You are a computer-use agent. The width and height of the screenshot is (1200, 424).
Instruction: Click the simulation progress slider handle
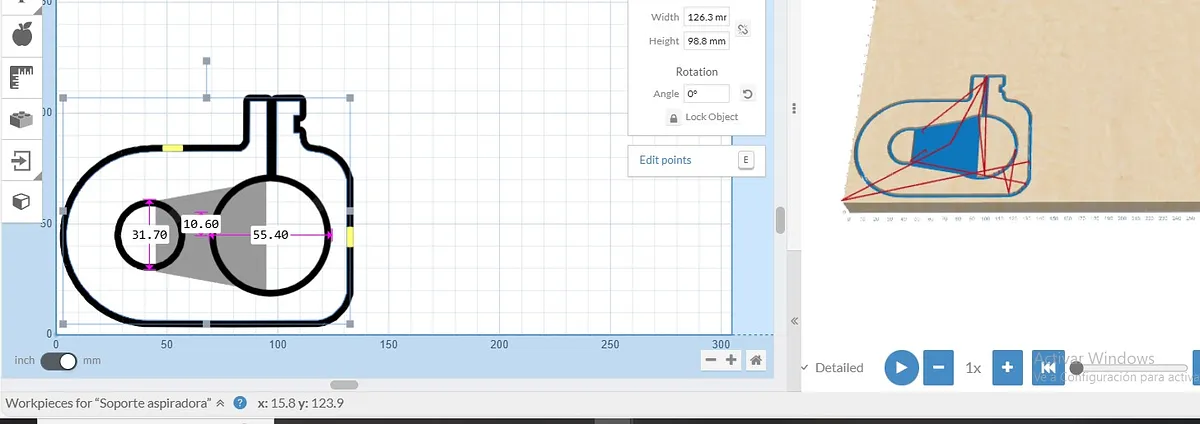coord(1076,368)
